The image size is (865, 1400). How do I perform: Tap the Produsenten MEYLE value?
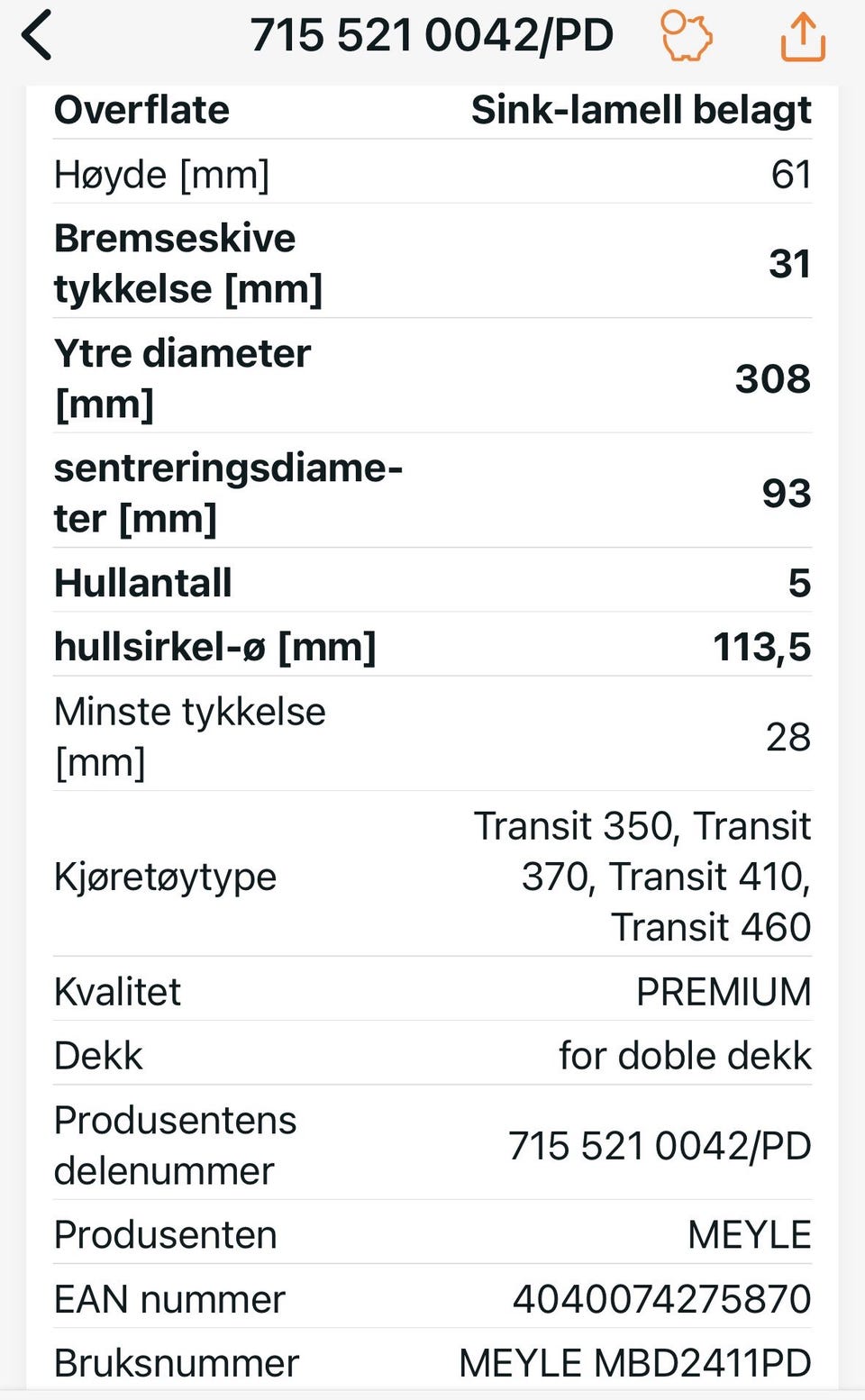[749, 1234]
